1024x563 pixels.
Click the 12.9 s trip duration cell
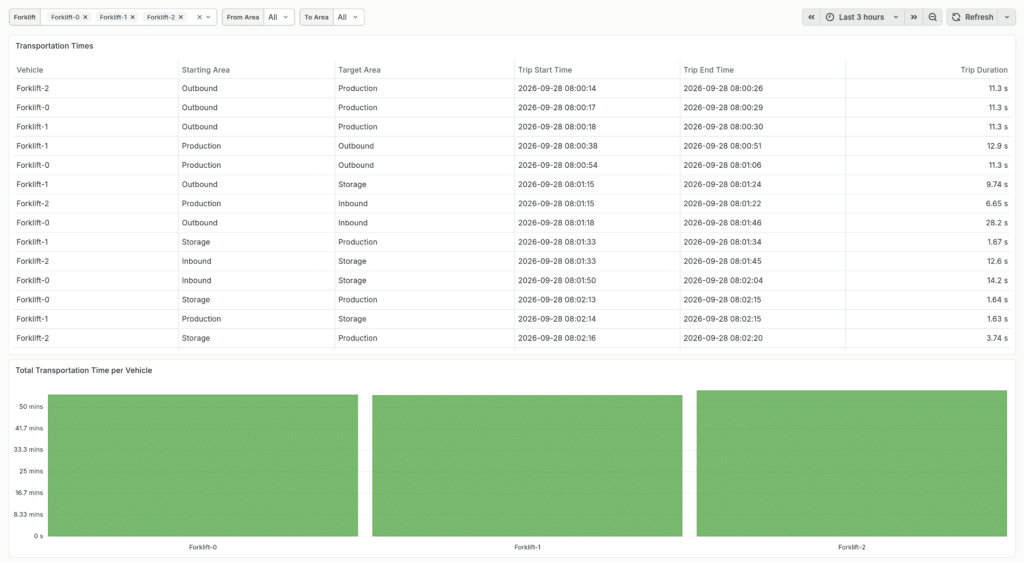[997, 146]
